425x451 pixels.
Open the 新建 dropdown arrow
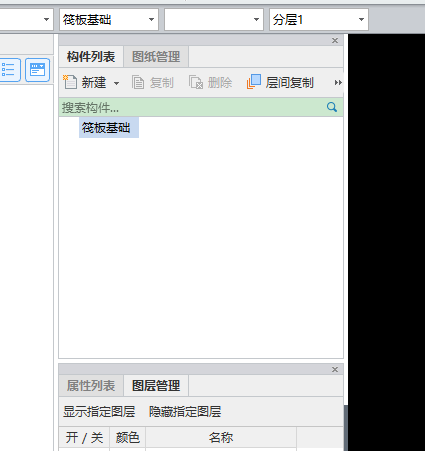point(116,83)
